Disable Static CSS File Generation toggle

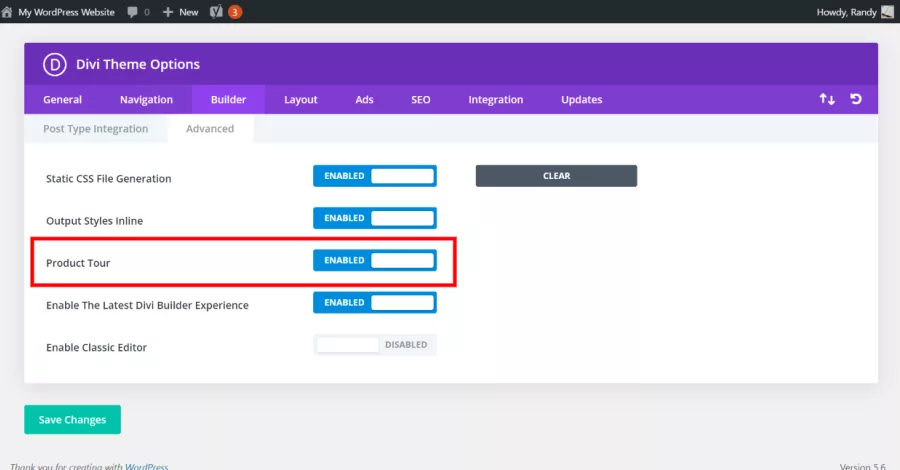pyautogui.click(x=375, y=176)
